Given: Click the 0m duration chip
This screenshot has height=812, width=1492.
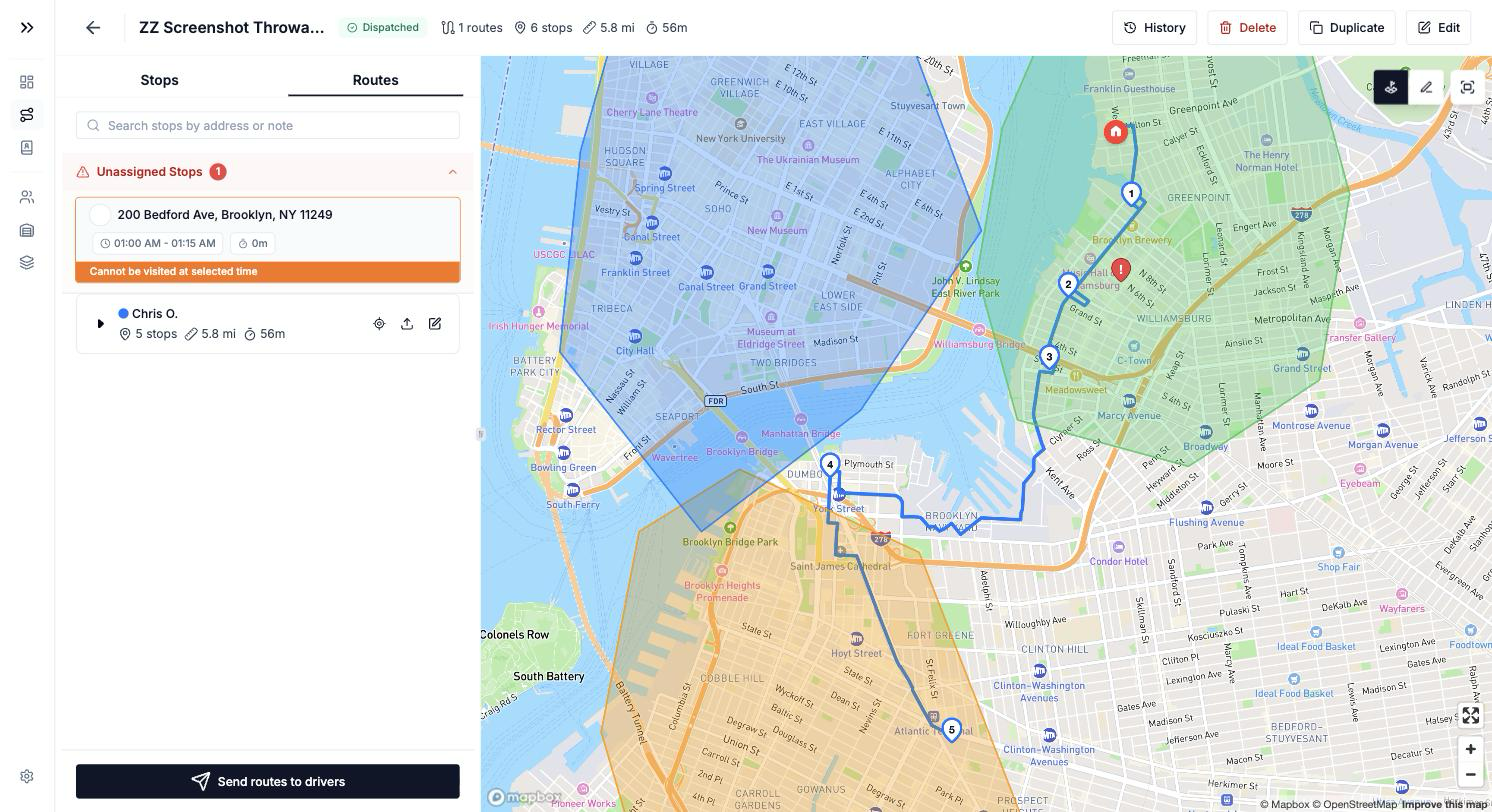Looking at the screenshot, I should pos(252,243).
